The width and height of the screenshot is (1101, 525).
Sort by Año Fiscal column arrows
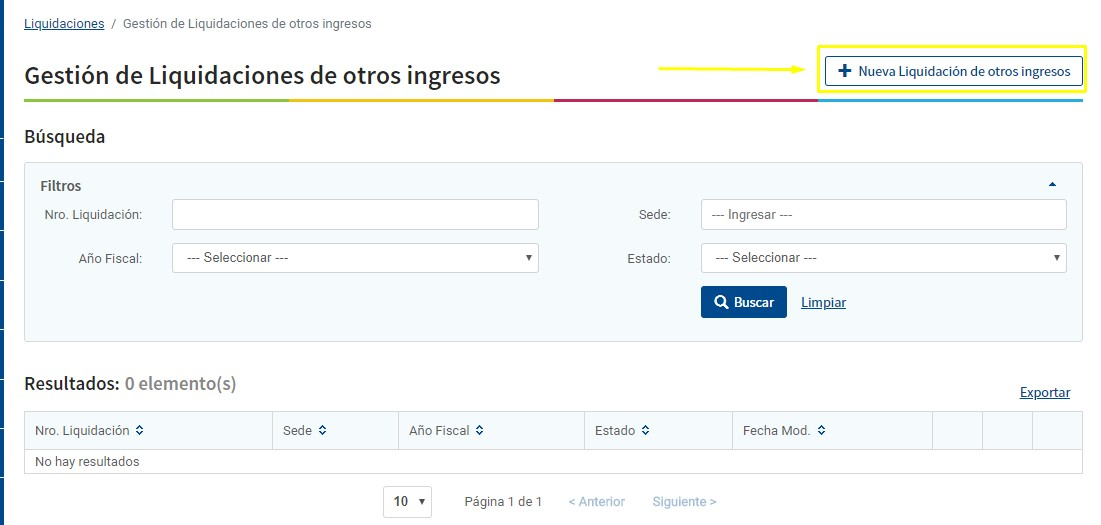(480, 430)
